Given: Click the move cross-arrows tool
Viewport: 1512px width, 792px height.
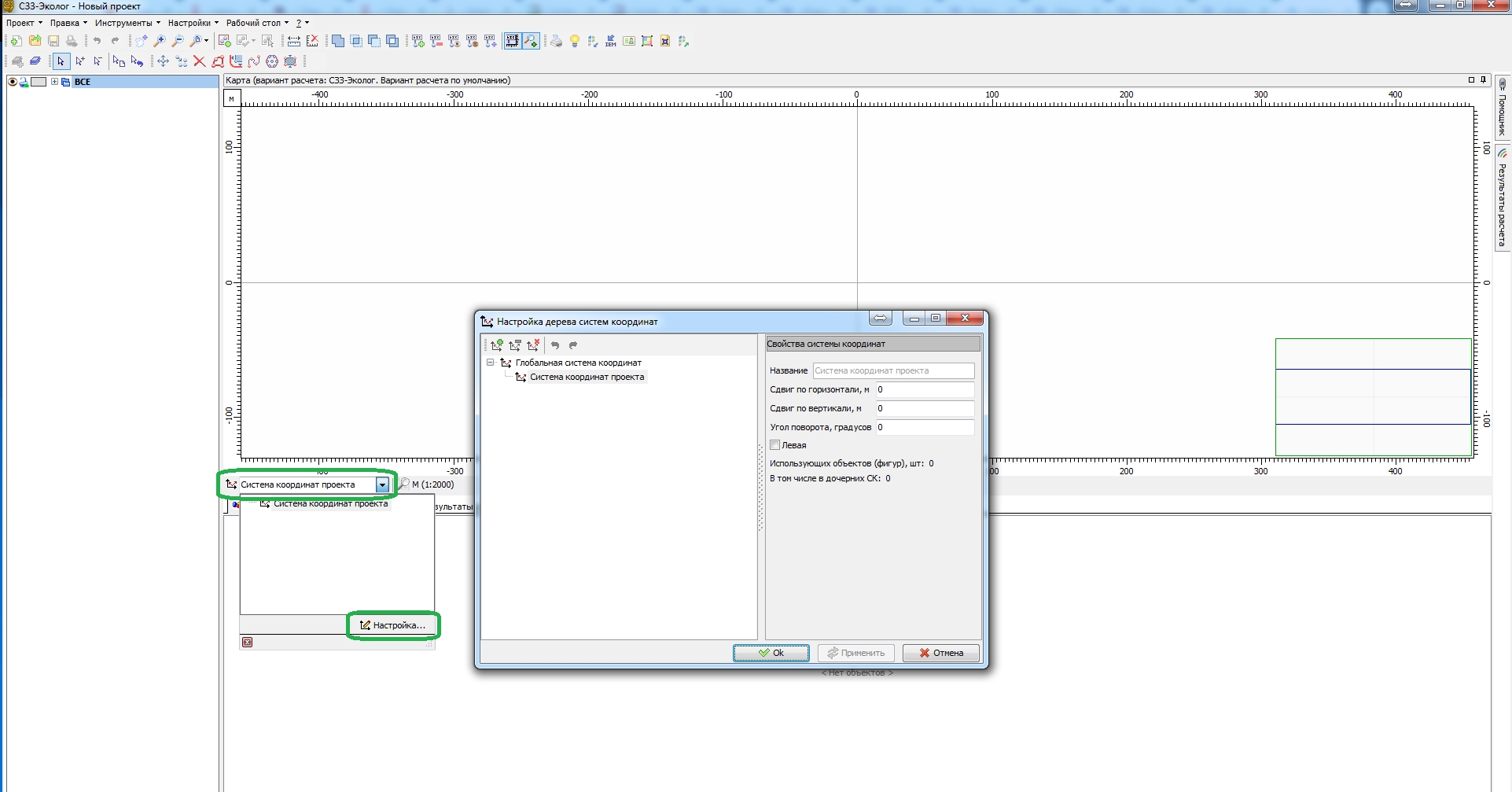Looking at the screenshot, I should [163, 61].
